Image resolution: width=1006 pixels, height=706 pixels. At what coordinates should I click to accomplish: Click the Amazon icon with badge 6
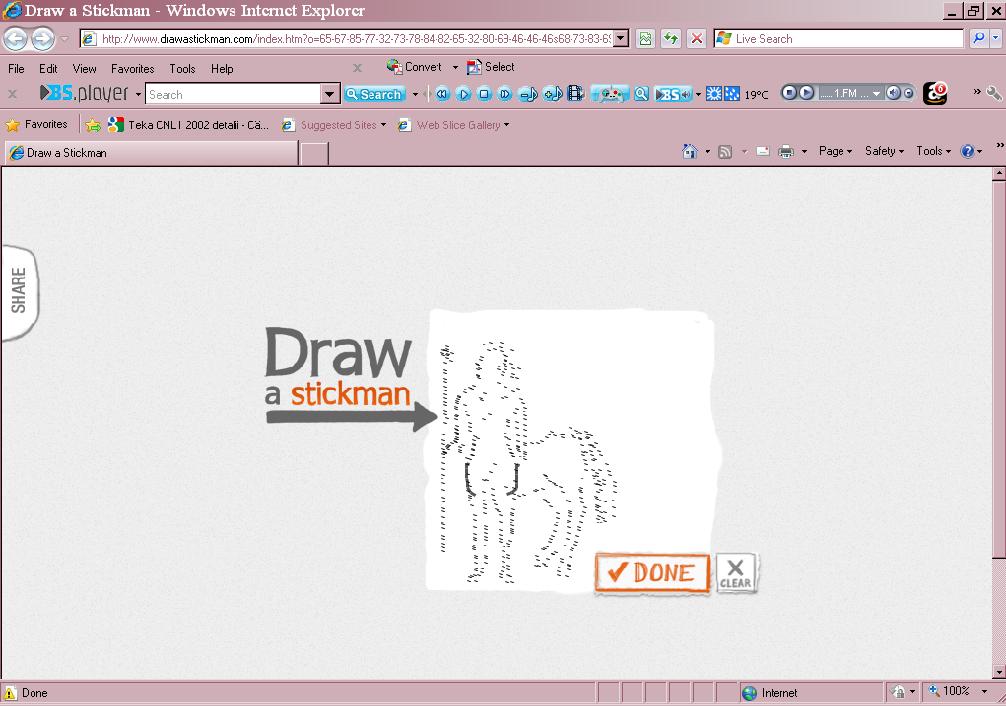coord(935,94)
